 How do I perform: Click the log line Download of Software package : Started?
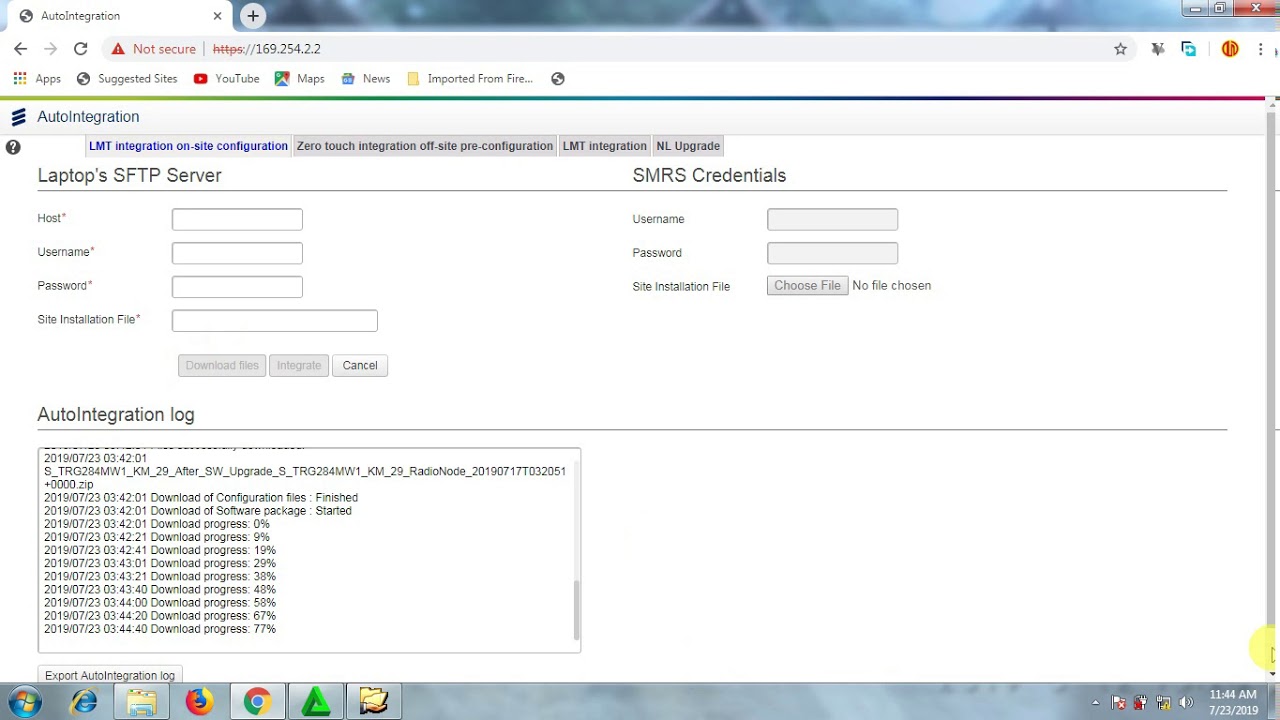198,511
